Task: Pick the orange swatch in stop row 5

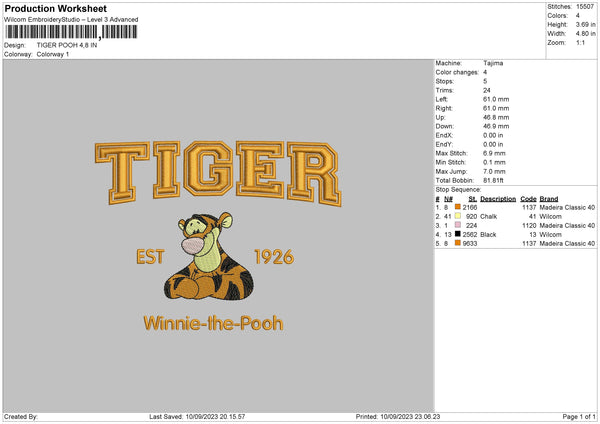Action: (458, 243)
